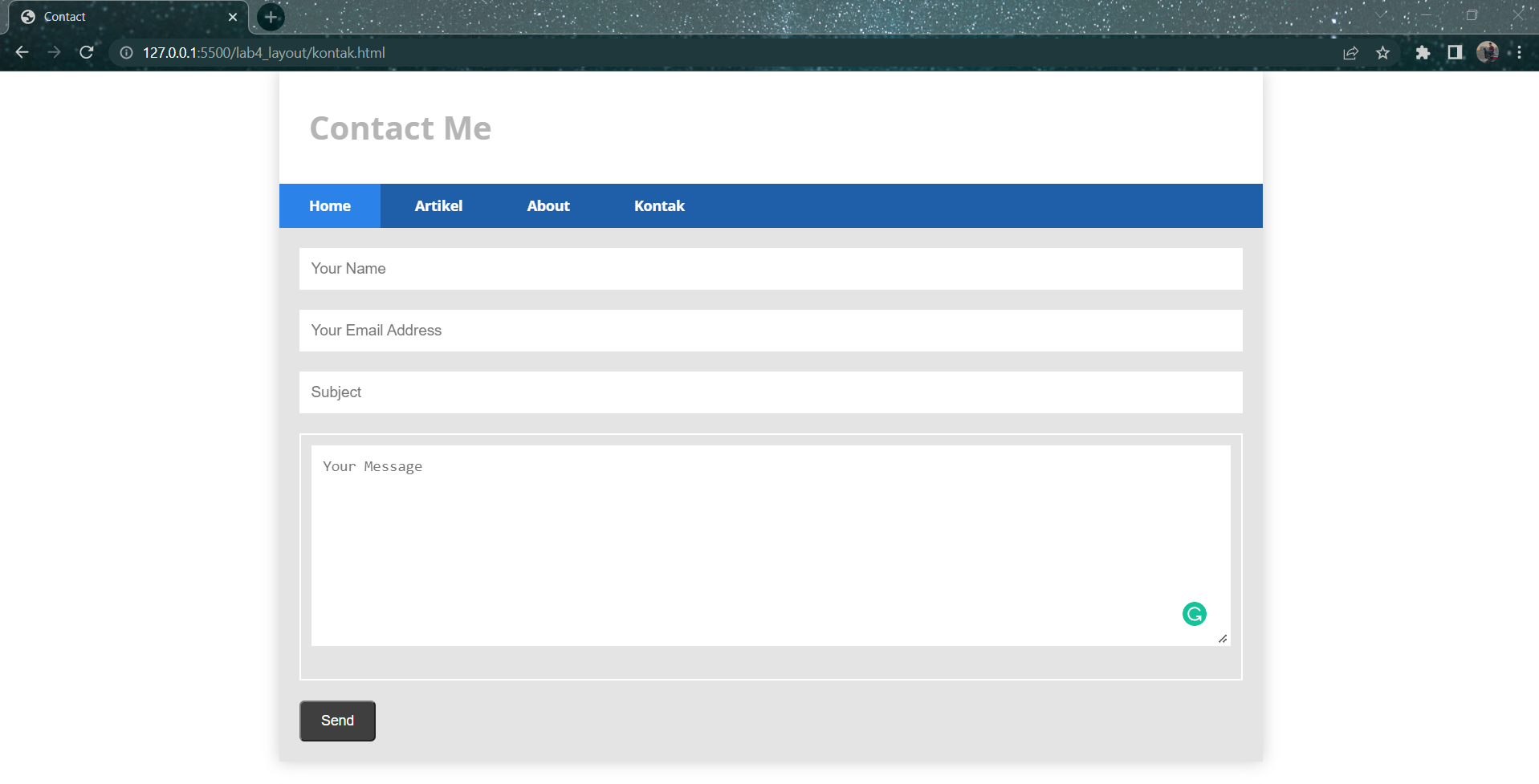The height and width of the screenshot is (784, 1539).
Task: Select the Artikel navigation menu item
Action: (x=438, y=205)
